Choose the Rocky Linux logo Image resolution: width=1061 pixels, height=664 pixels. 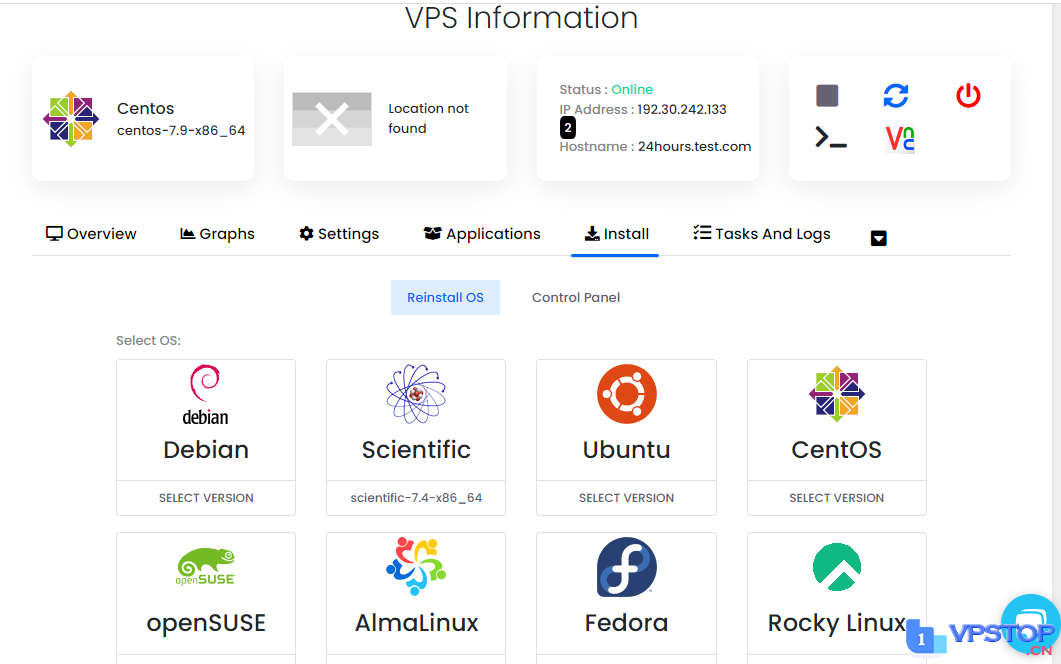pos(837,567)
